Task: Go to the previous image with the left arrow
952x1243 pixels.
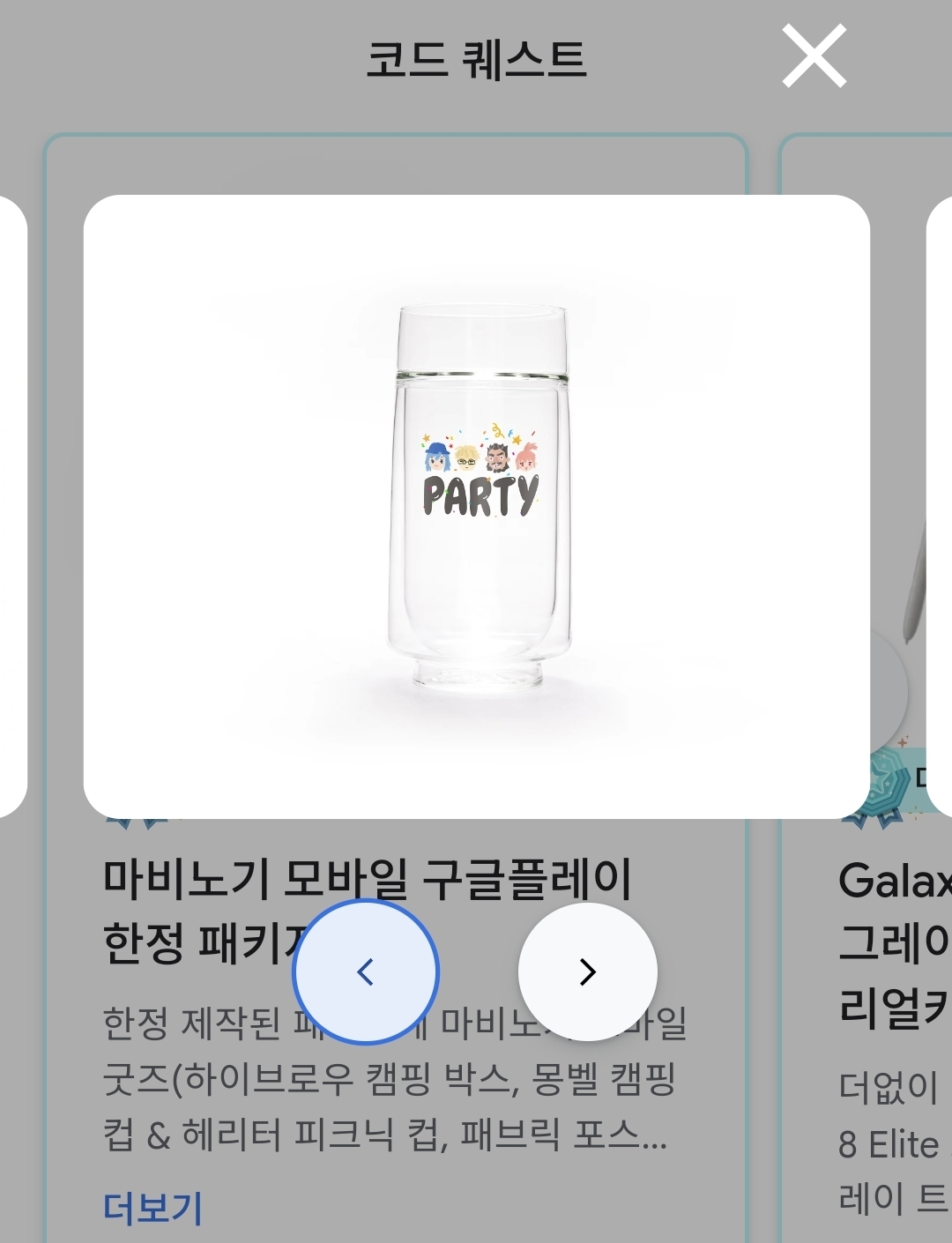Action: click(366, 971)
